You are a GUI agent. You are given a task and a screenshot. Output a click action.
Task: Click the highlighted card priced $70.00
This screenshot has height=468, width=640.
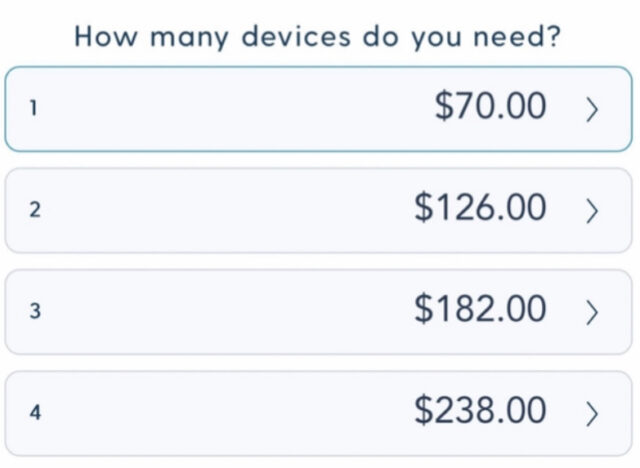[318, 109]
